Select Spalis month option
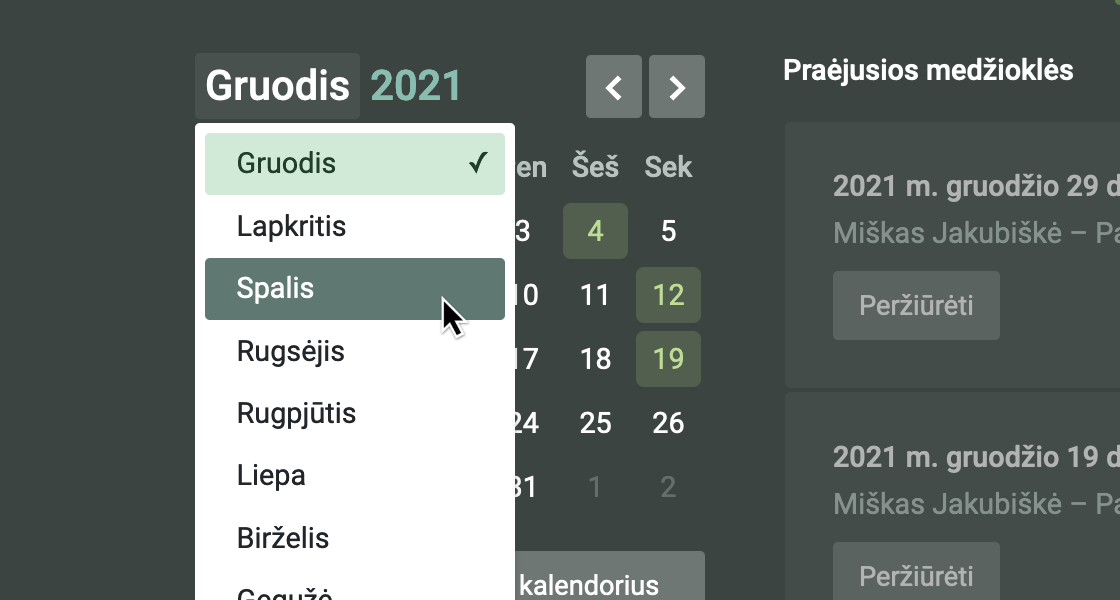This screenshot has height=600, width=1120. [x=354, y=289]
